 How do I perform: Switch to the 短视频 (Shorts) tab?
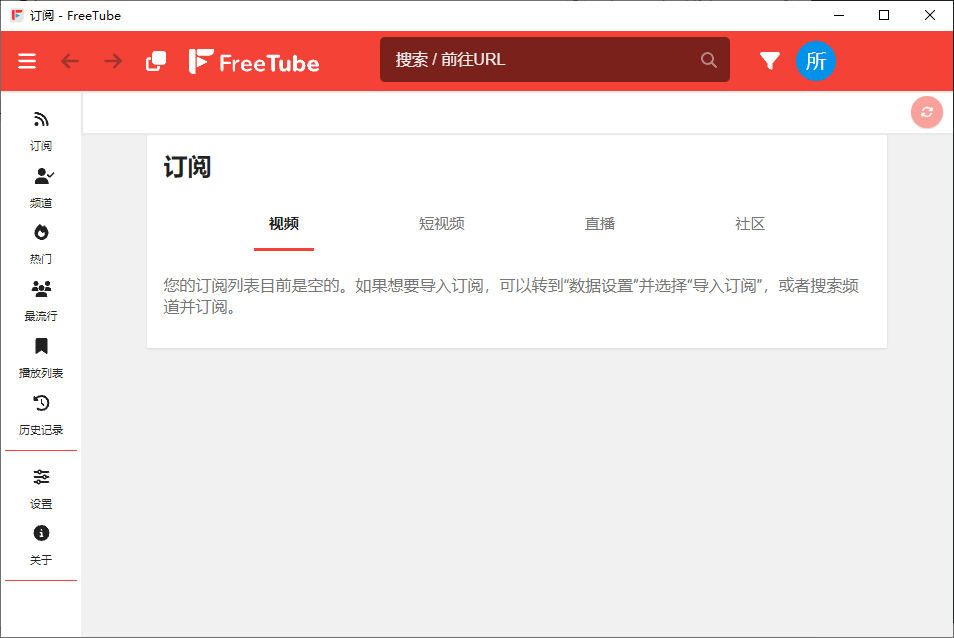441,224
